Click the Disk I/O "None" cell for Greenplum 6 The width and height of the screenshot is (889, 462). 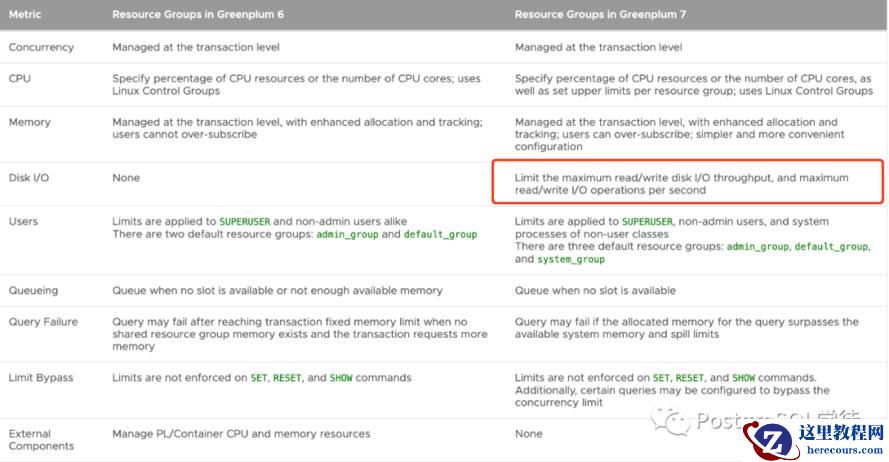point(126,178)
